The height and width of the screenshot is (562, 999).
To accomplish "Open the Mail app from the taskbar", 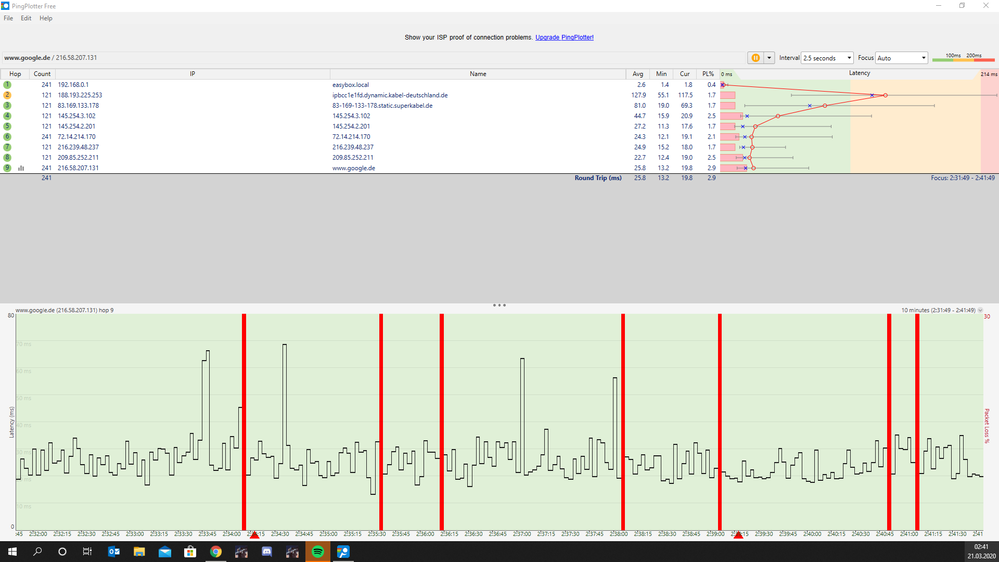I will pyautogui.click(x=164, y=552).
